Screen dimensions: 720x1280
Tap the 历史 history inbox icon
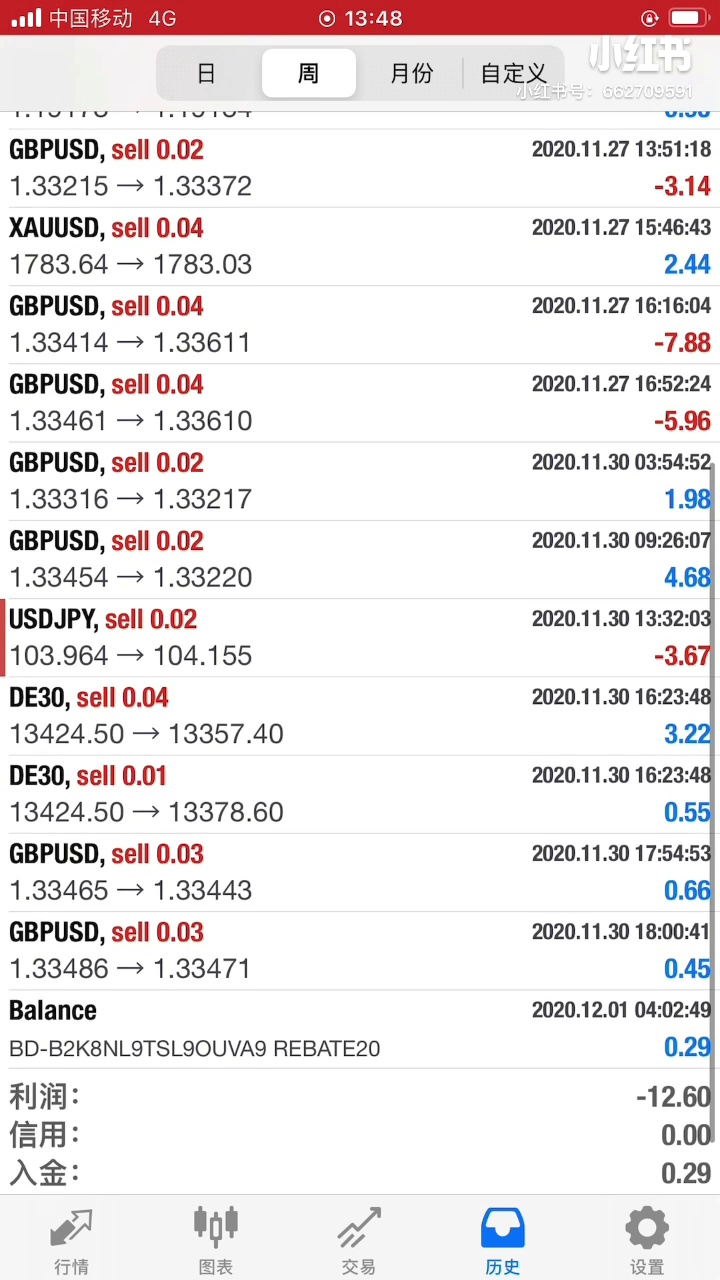[x=503, y=1228]
